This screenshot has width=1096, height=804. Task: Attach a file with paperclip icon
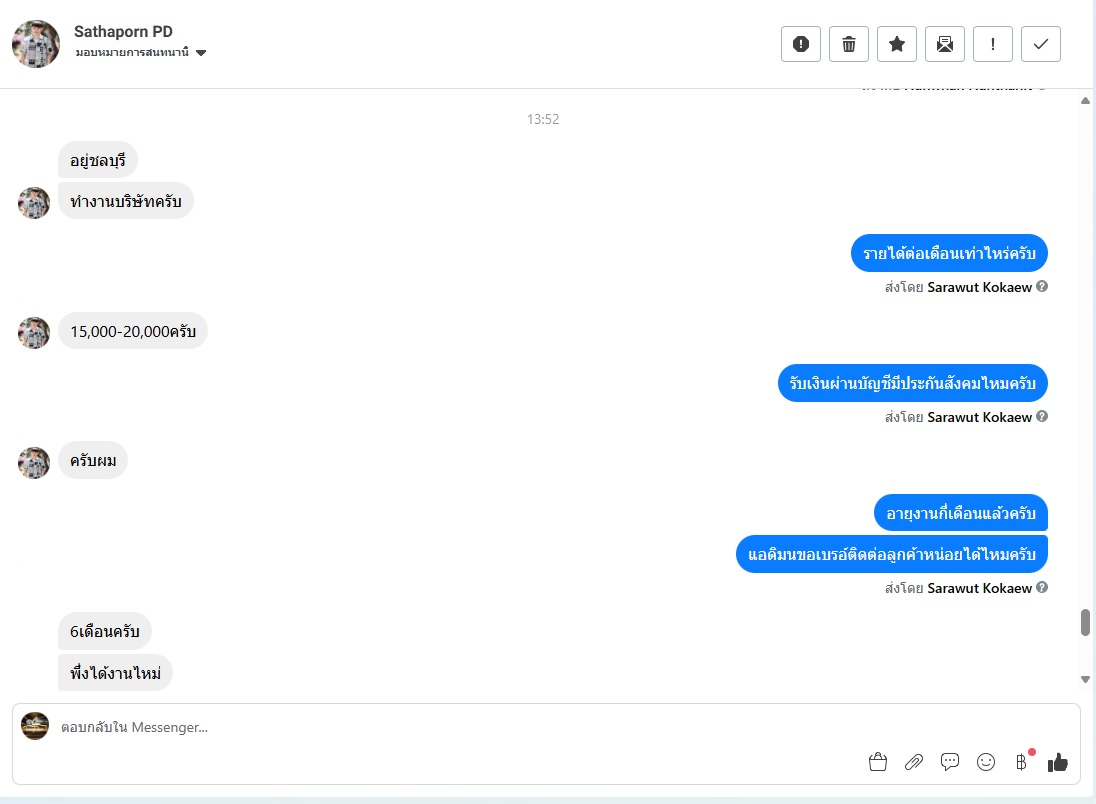(x=914, y=761)
